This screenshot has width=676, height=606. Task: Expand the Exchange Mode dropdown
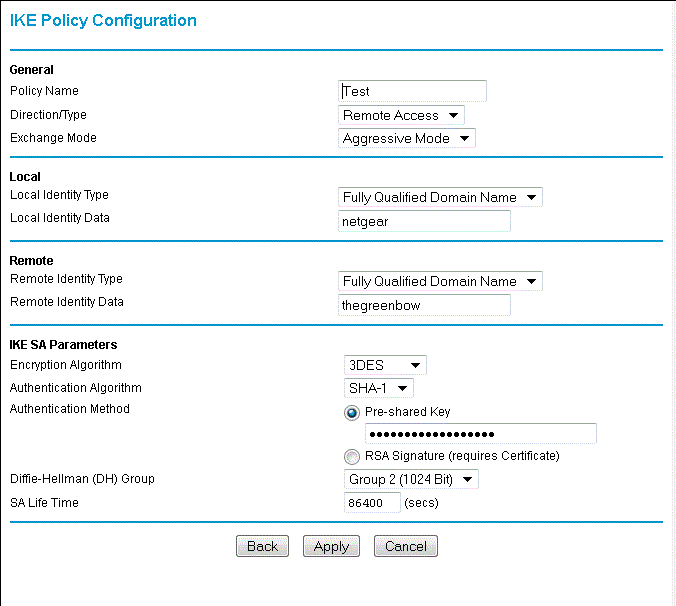pos(407,138)
